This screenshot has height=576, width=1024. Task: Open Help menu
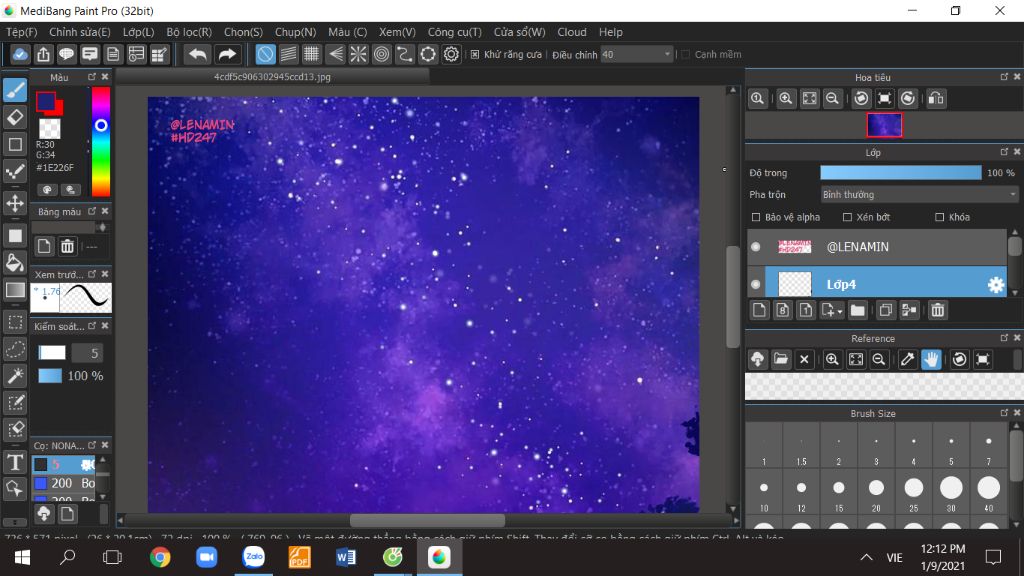coord(611,32)
